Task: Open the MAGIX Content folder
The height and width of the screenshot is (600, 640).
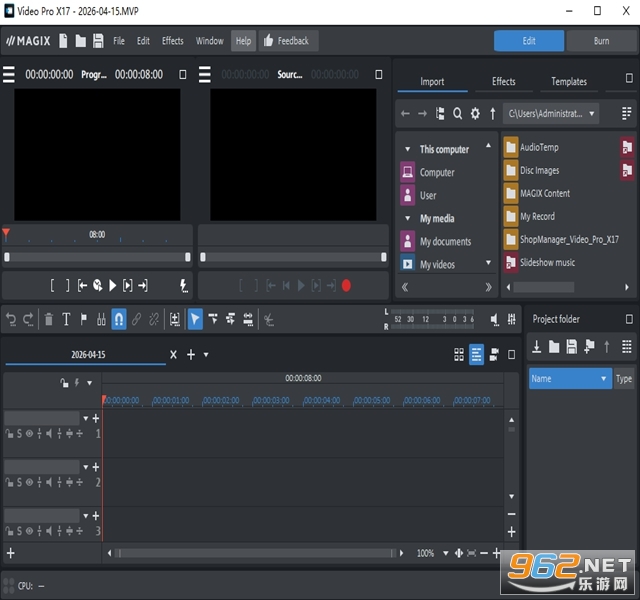Action: [545, 193]
